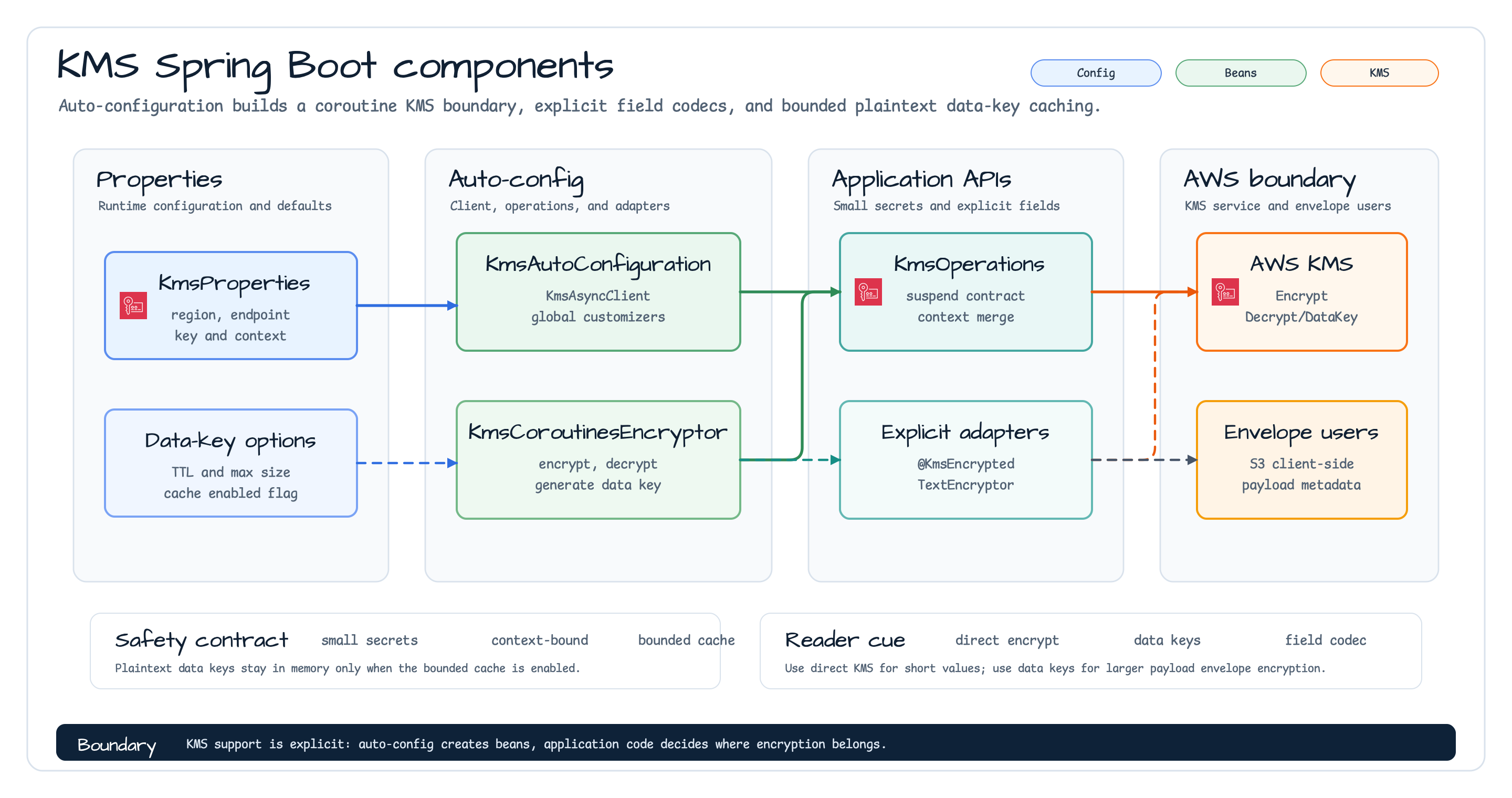Click 'Small secrets and explicit fields' subtitle

click(946, 206)
